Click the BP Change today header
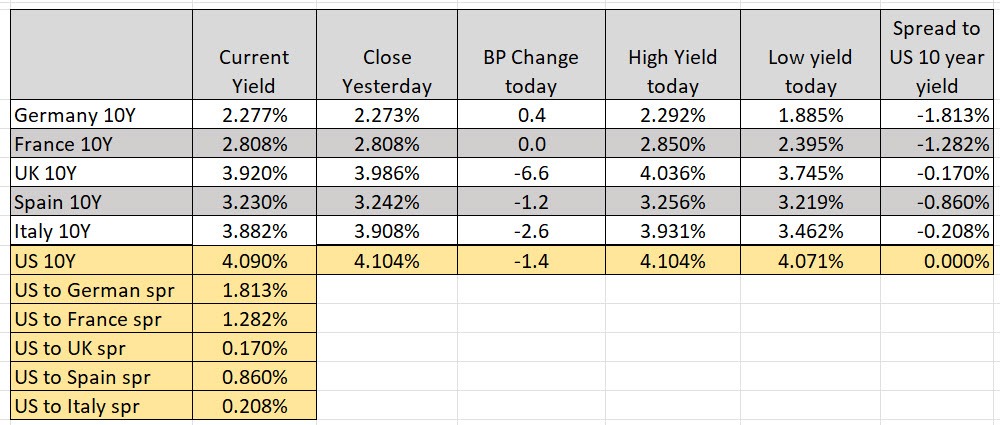The height and width of the screenshot is (425, 1000). [x=530, y=71]
